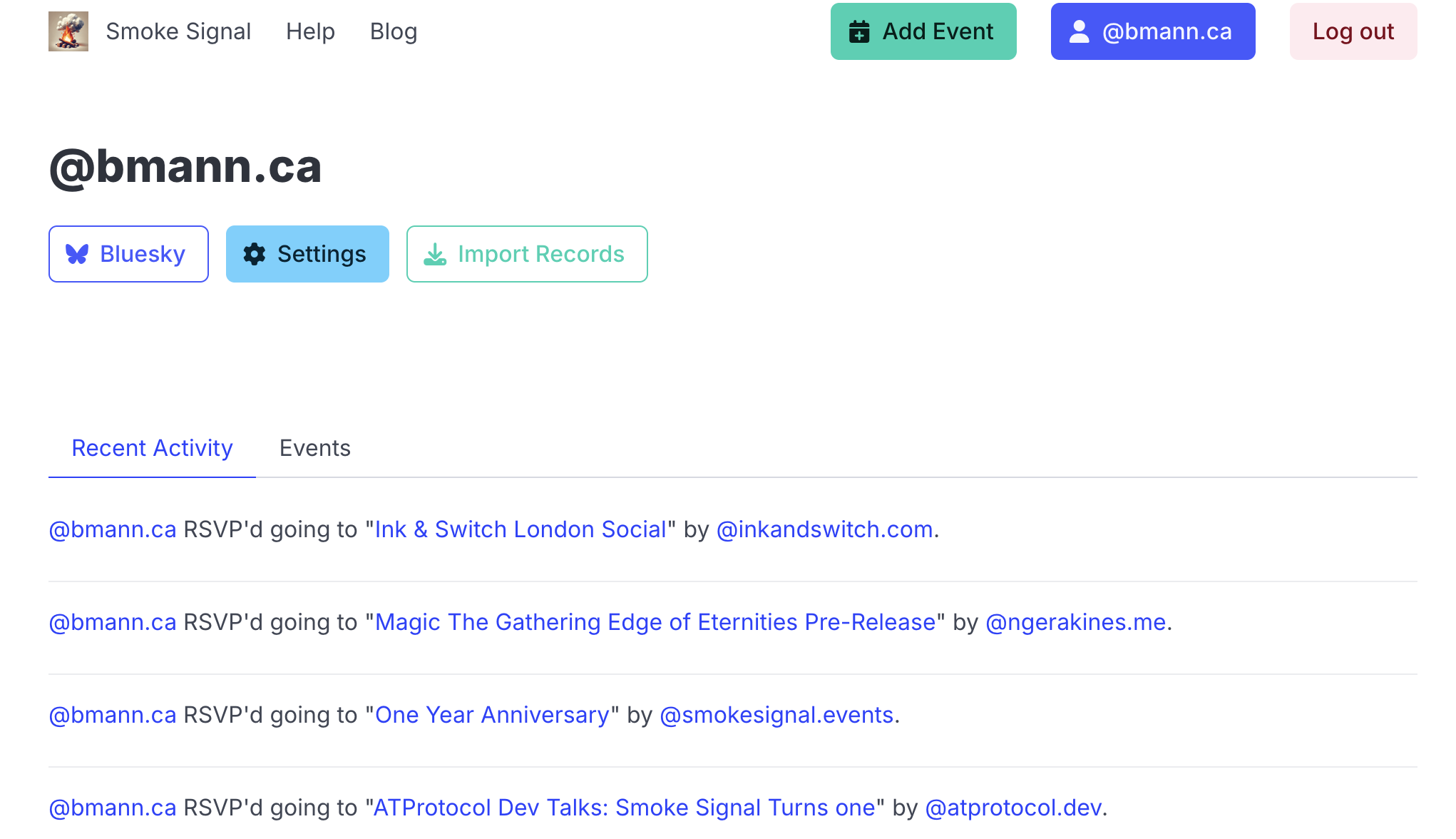This screenshot has width=1456, height=839.
Task: Open profile Settings
Action: [x=307, y=254]
